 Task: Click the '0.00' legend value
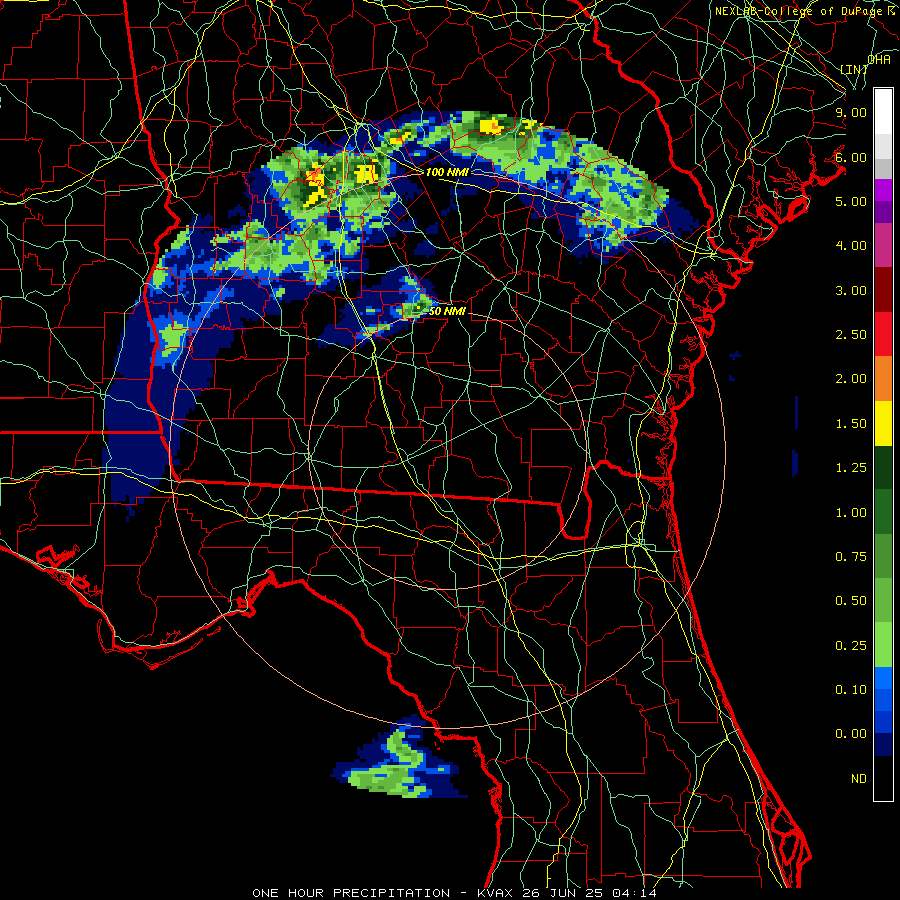pyautogui.click(x=851, y=734)
